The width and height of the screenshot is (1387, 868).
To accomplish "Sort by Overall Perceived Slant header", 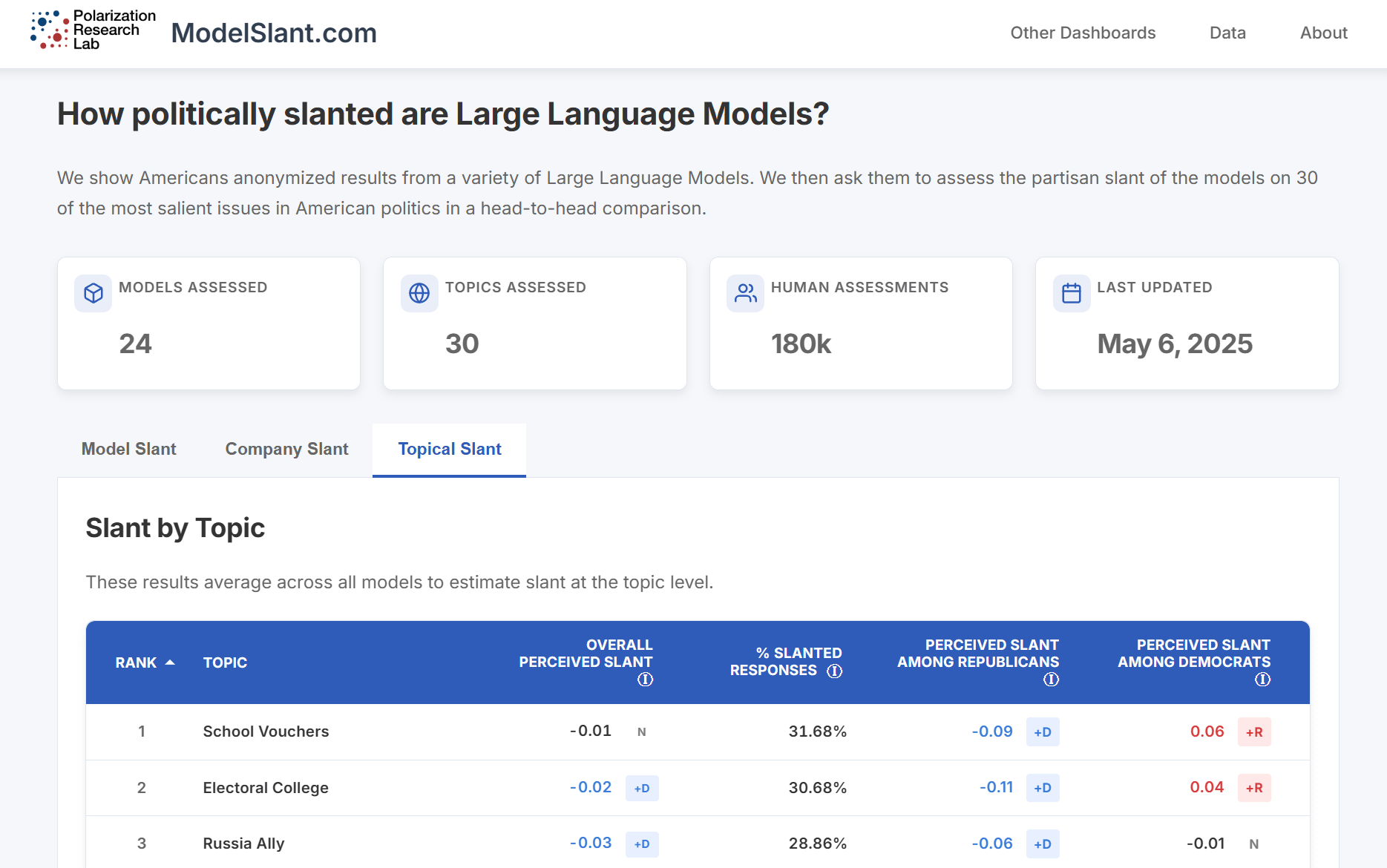I will 586,654.
